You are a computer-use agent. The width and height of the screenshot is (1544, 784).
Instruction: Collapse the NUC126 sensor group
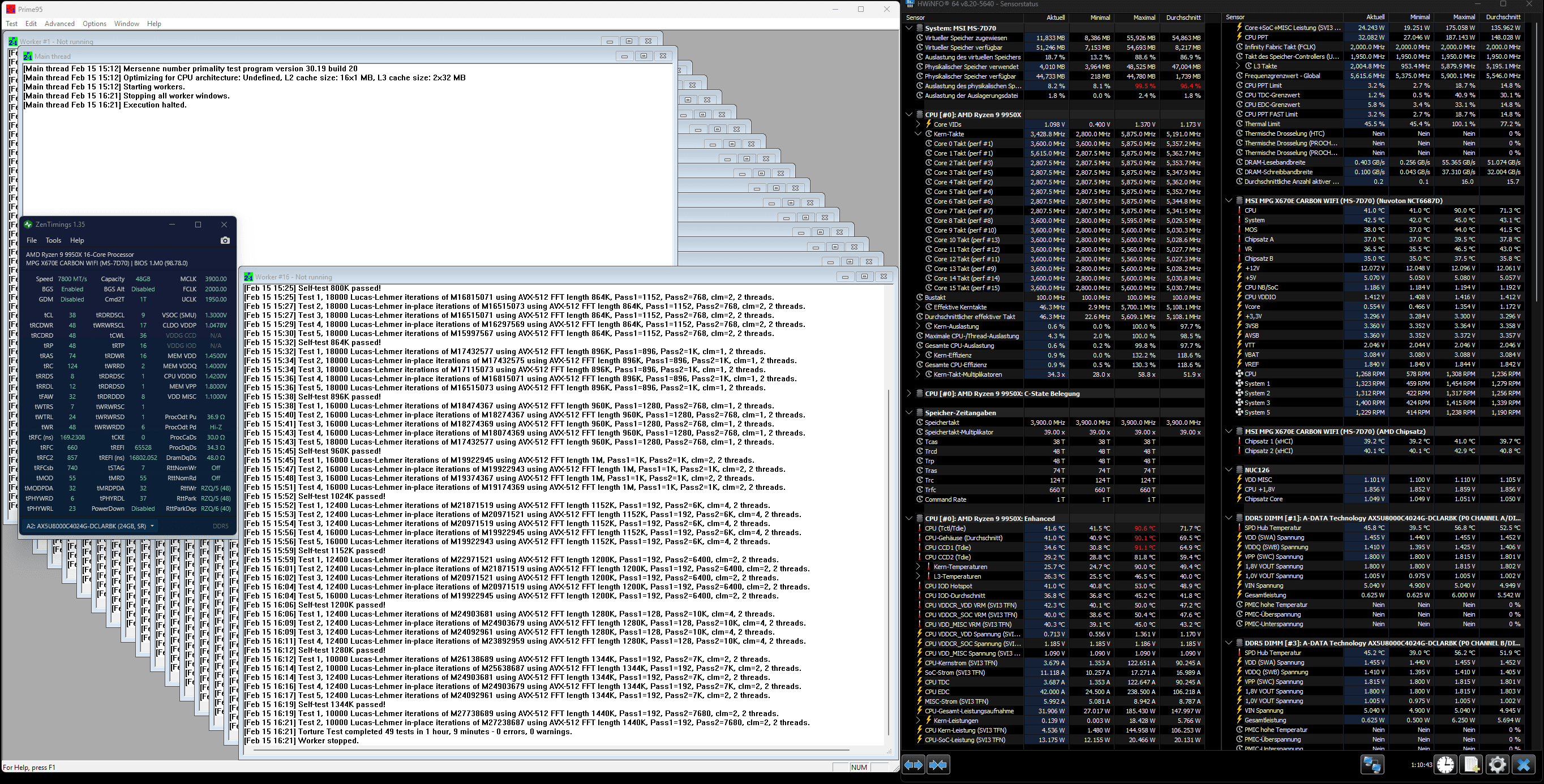point(1229,470)
